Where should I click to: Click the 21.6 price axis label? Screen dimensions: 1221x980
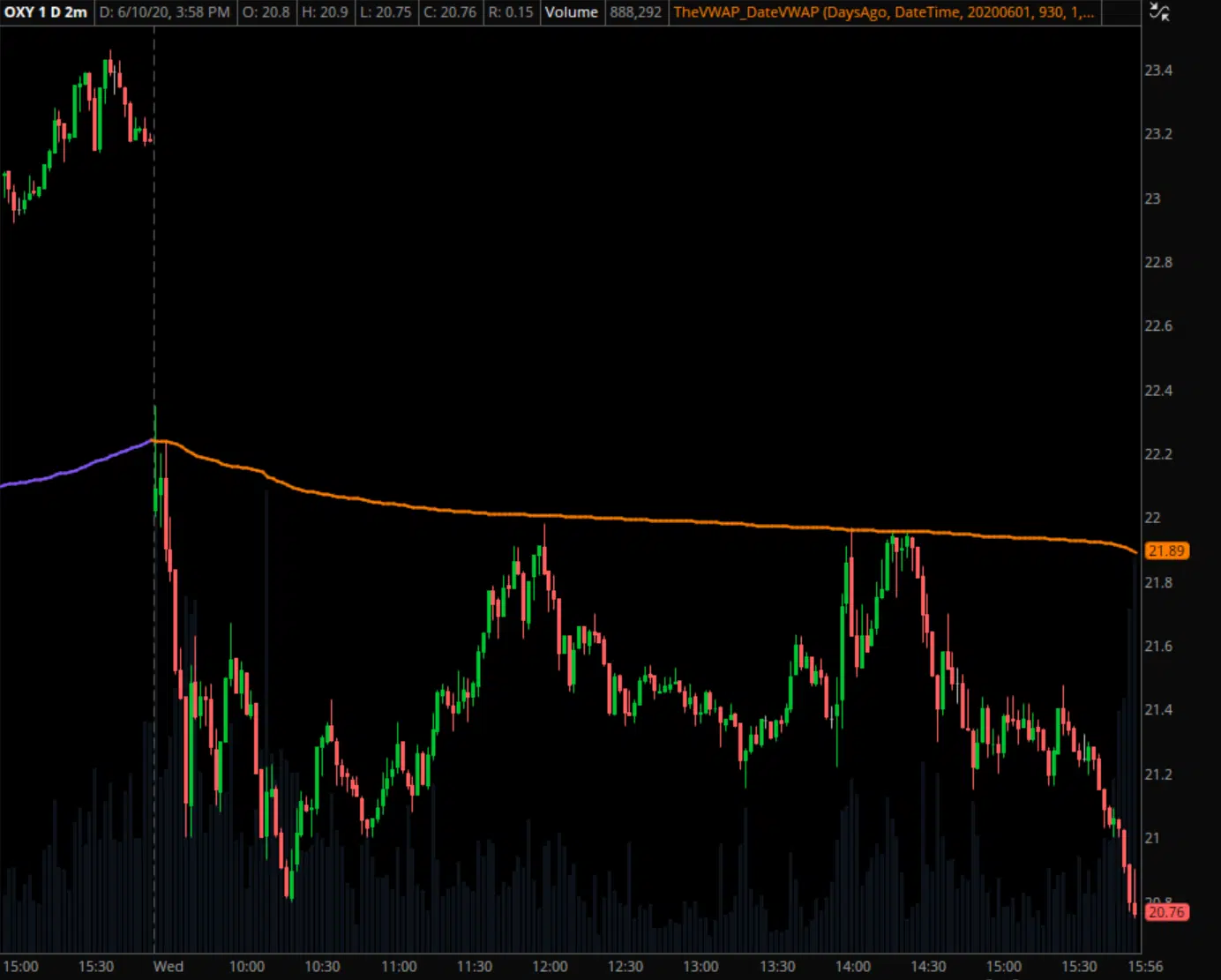click(1158, 647)
